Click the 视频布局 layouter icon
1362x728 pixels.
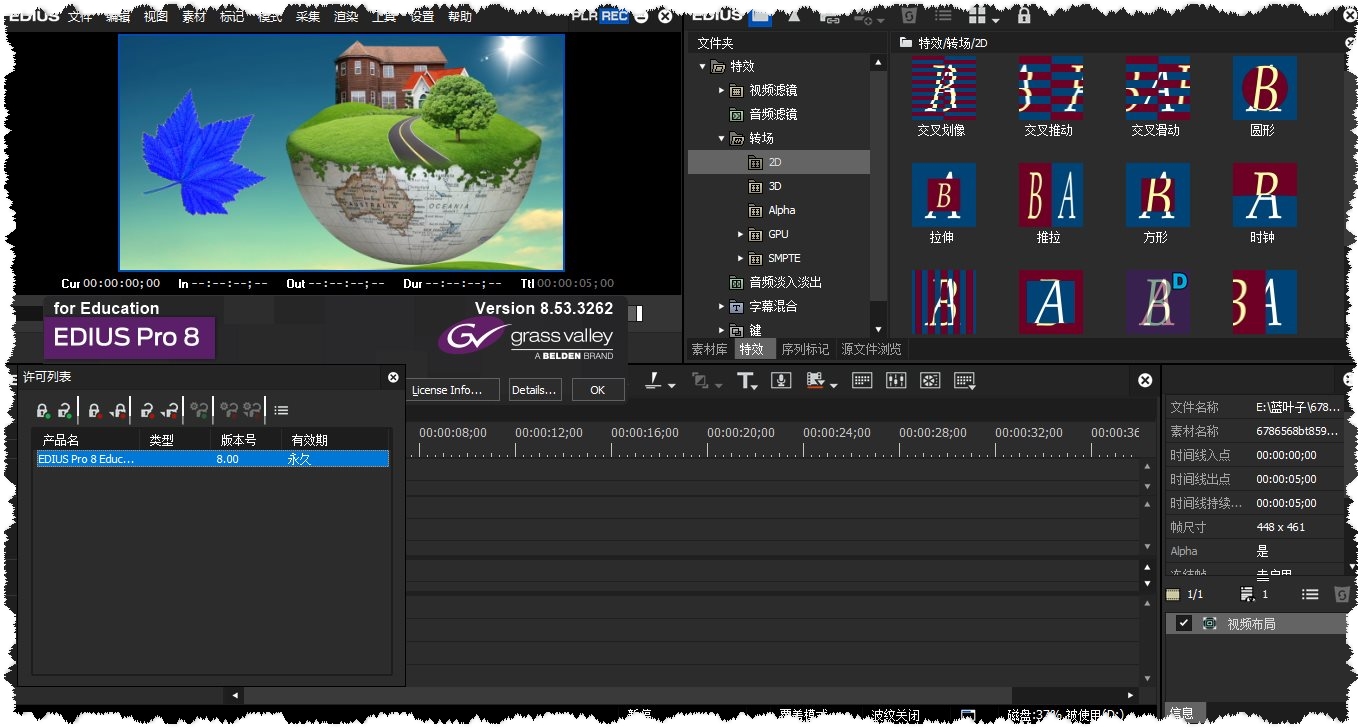pyautogui.click(x=1209, y=623)
